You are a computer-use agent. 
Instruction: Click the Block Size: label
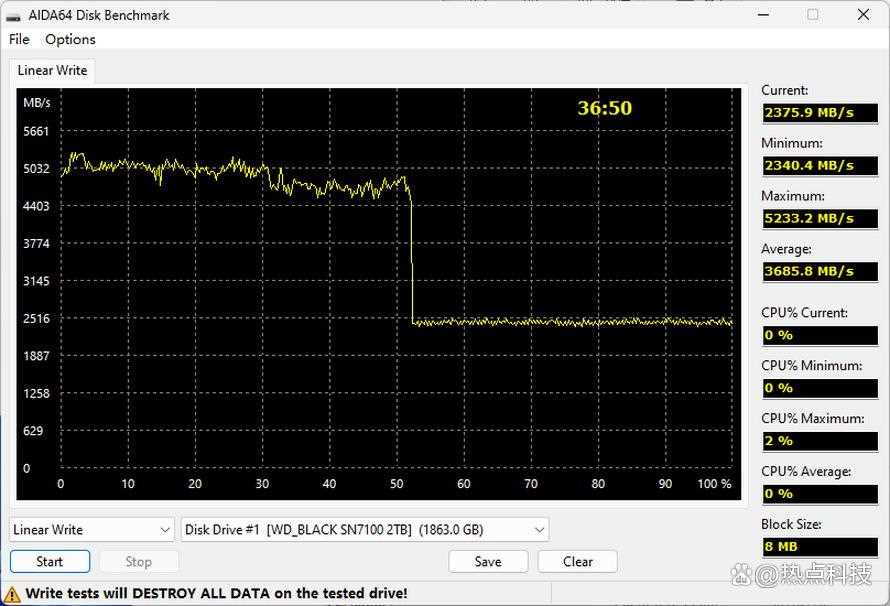tap(791, 524)
